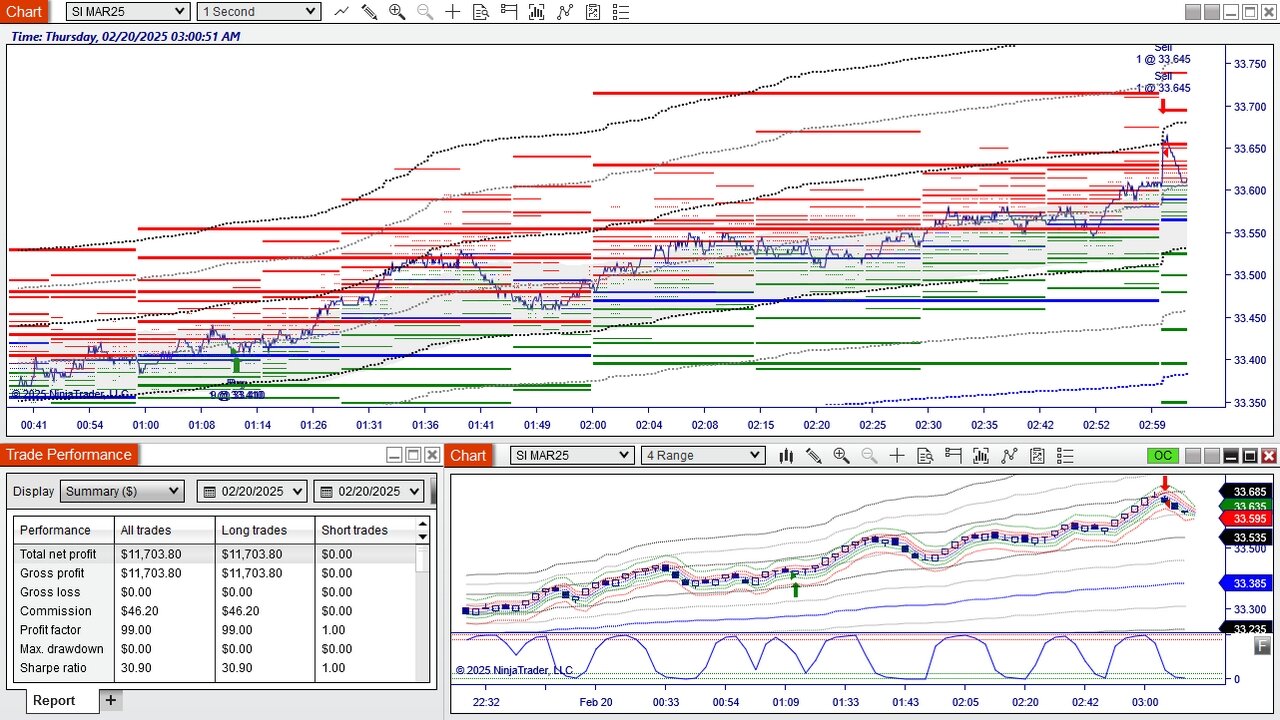Zoom in on the 1 Second chart
Screen dimensions: 1280x720
[397, 12]
